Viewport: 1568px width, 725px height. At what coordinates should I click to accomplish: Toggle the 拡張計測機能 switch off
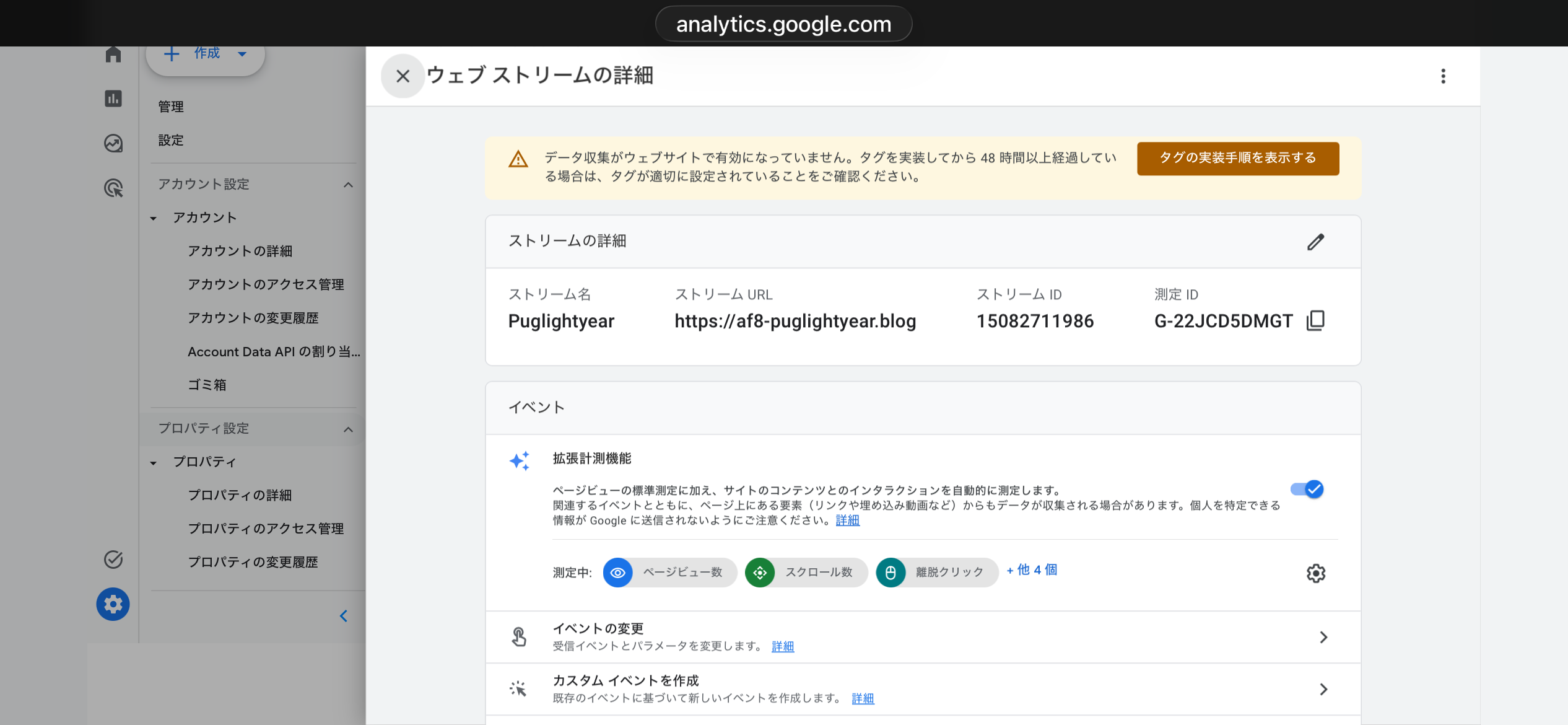pyautogui.click(x=1307, y=489)
